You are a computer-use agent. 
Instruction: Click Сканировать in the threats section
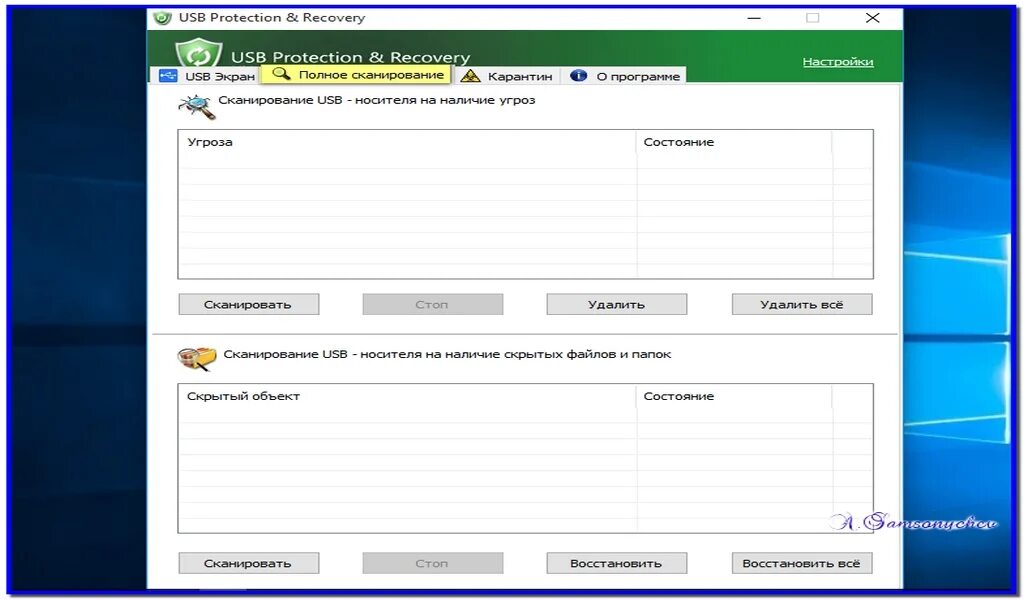pos(249,304)
